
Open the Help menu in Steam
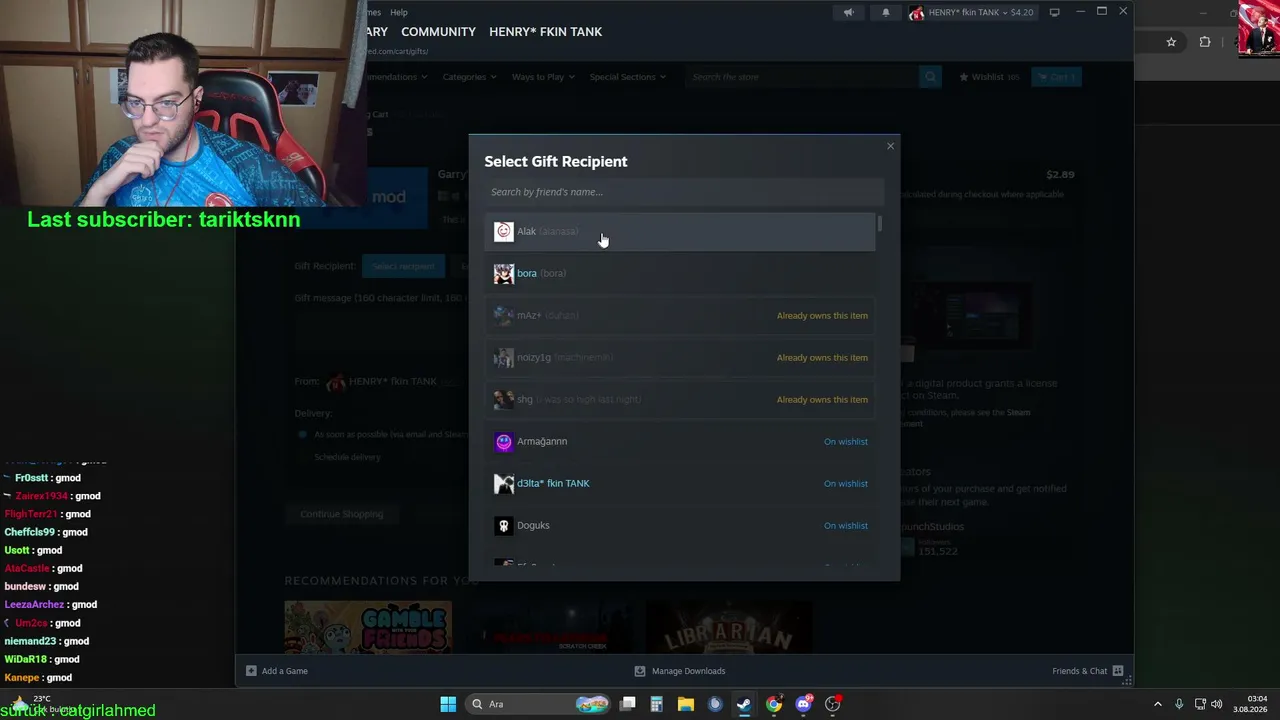click(x=399, y=12)
